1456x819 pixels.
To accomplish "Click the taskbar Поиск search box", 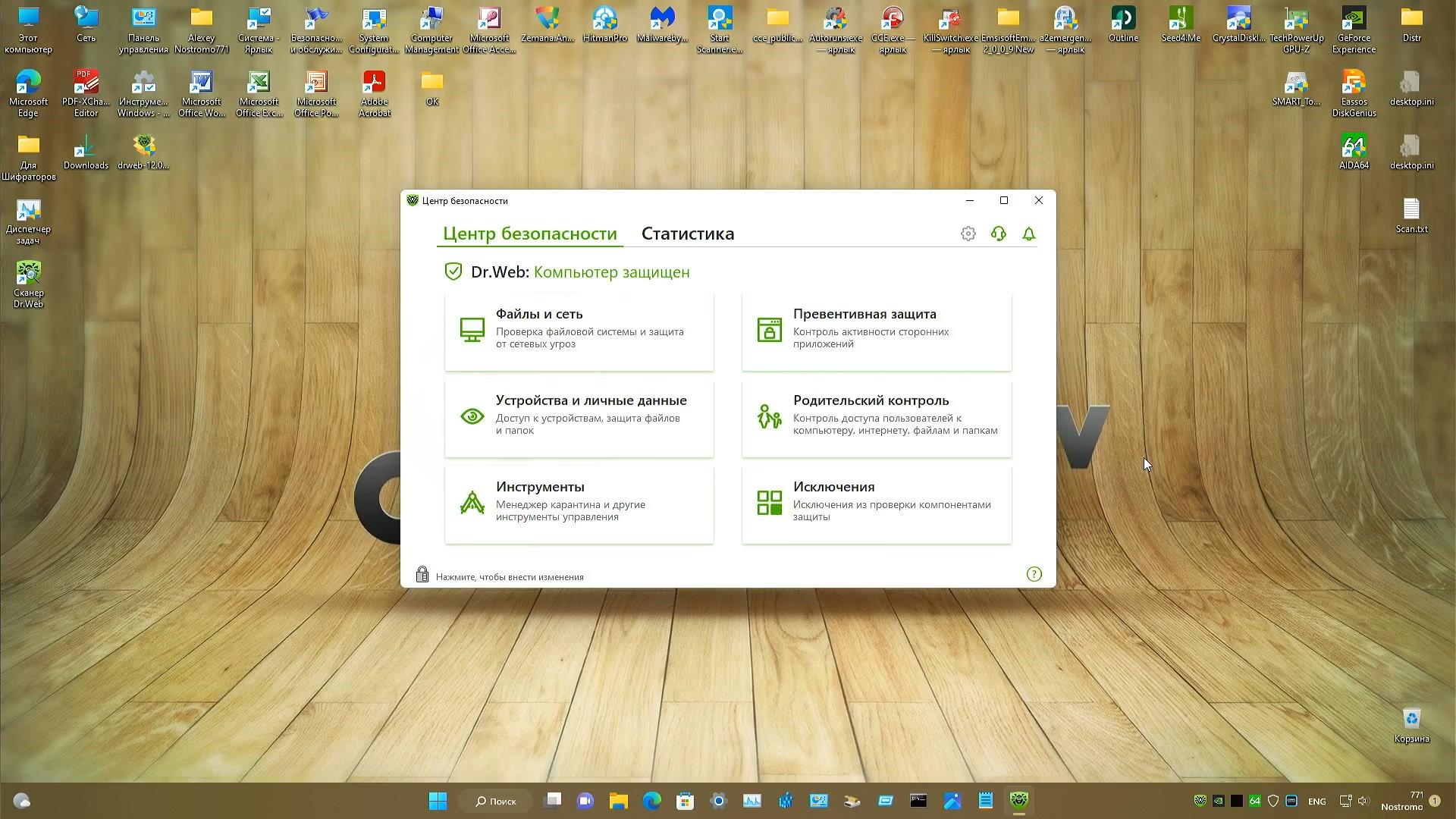I will tap(496, 801).
